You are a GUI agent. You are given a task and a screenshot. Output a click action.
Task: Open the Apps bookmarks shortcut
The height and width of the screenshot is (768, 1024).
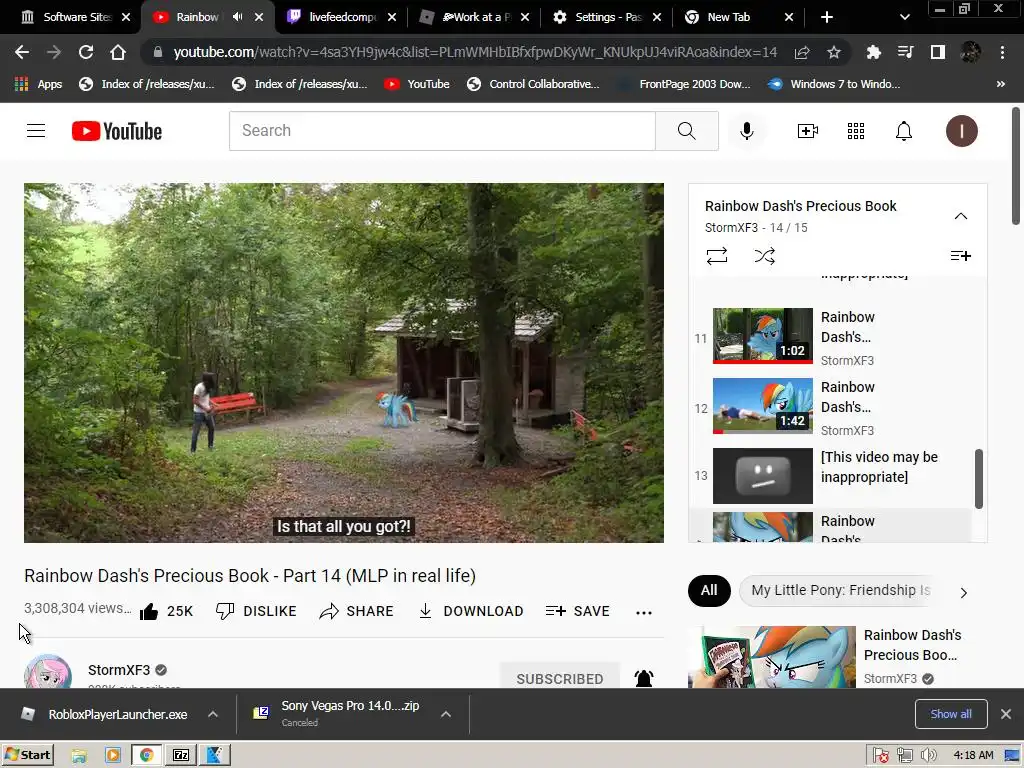click(x=39, y=84)
